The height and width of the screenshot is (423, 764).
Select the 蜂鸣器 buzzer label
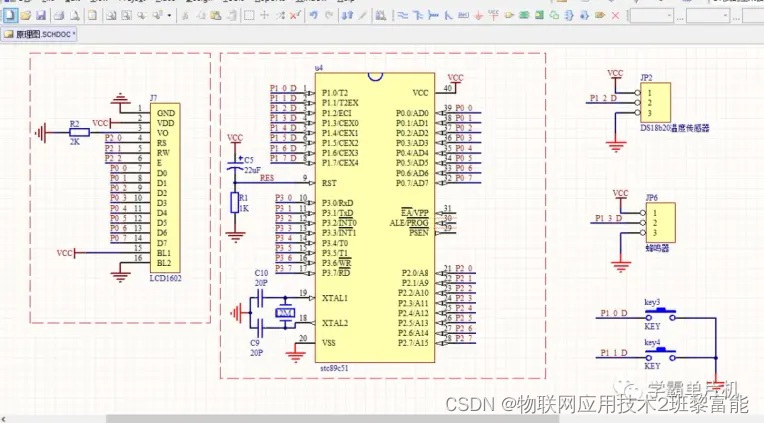[x=657, y=248]
